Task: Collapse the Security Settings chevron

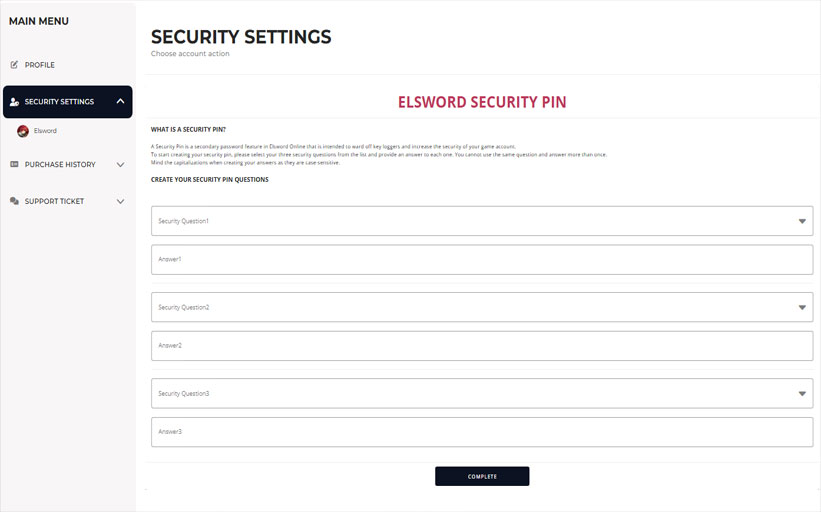Action: [120, 101]
